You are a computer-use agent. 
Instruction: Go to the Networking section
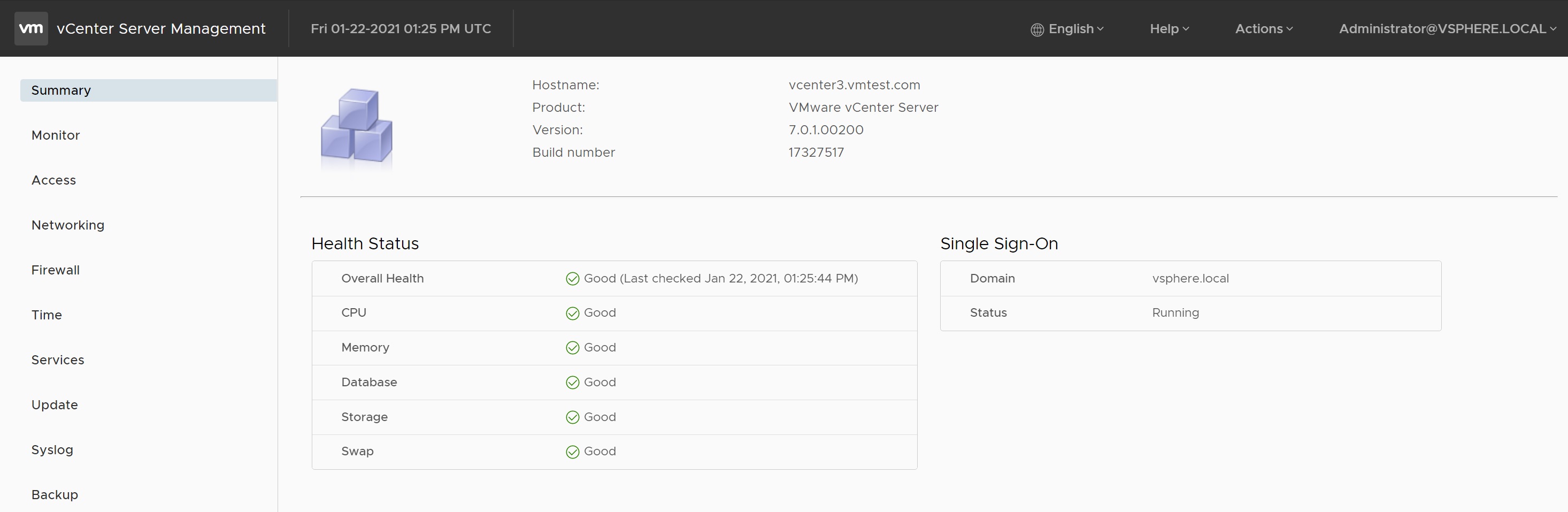pyautogui.click(x=67, y=225)
